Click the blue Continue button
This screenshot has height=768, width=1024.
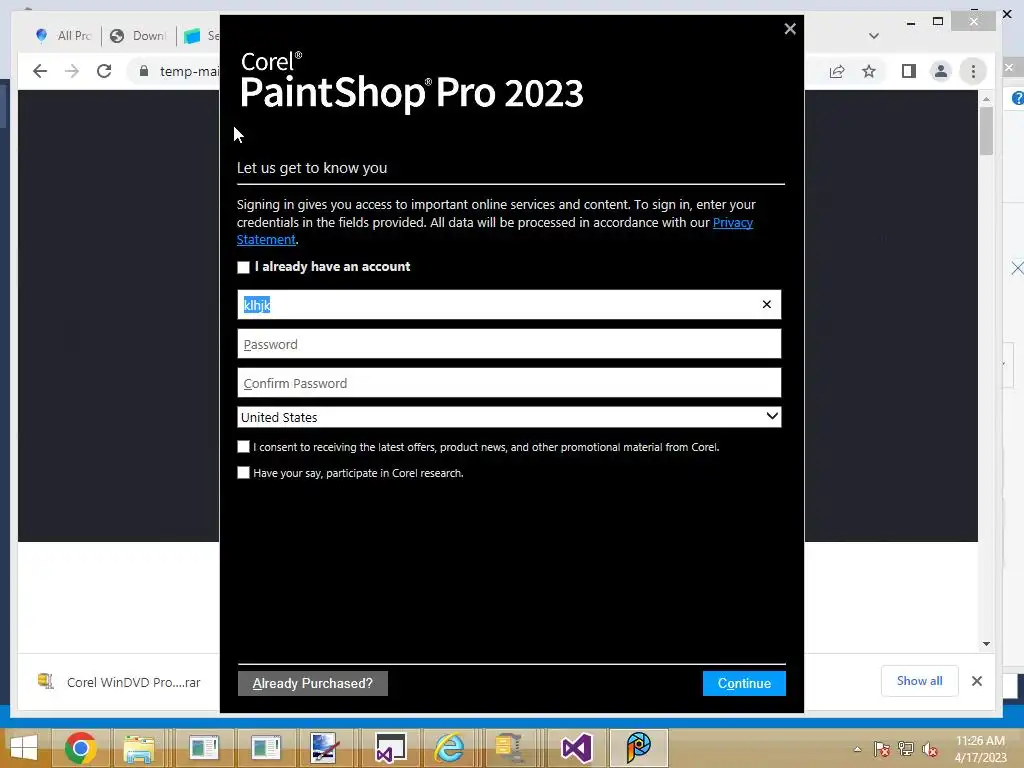pos(744,683)
